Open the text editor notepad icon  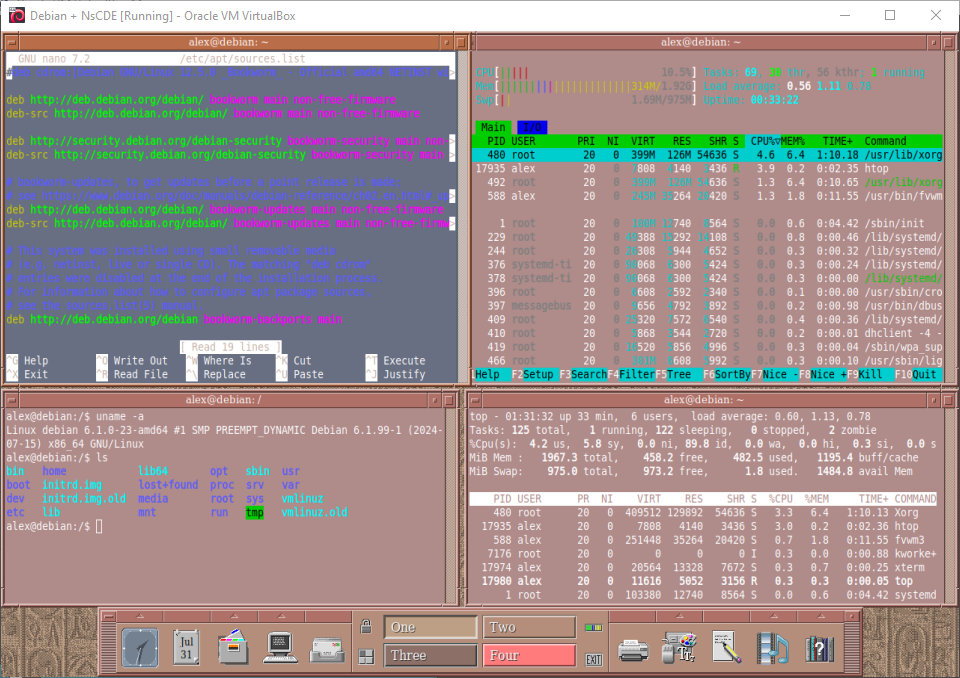pyautogui.click(x=726, y=648)
